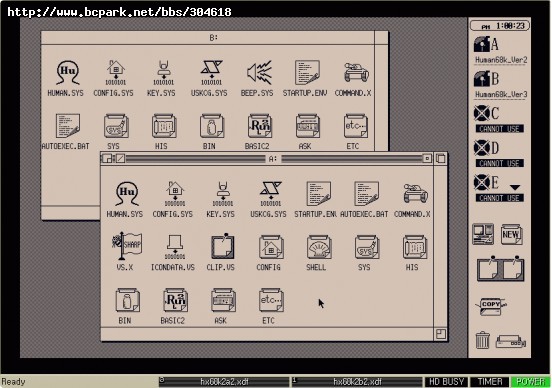Click the pencil edit button in A: title bar
The height and width of the screenshot is (388, 552).
[120, 159]
